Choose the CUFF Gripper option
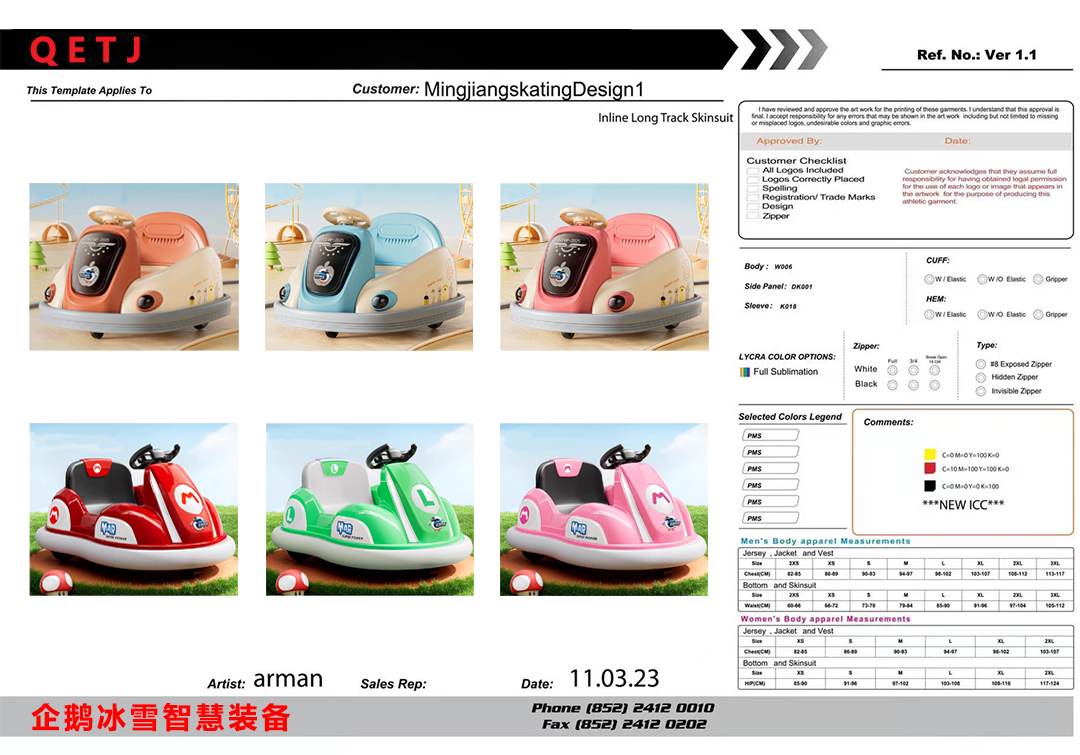Image resolution: width=1080 pixels, height=755 pixels. point(1038,279)
